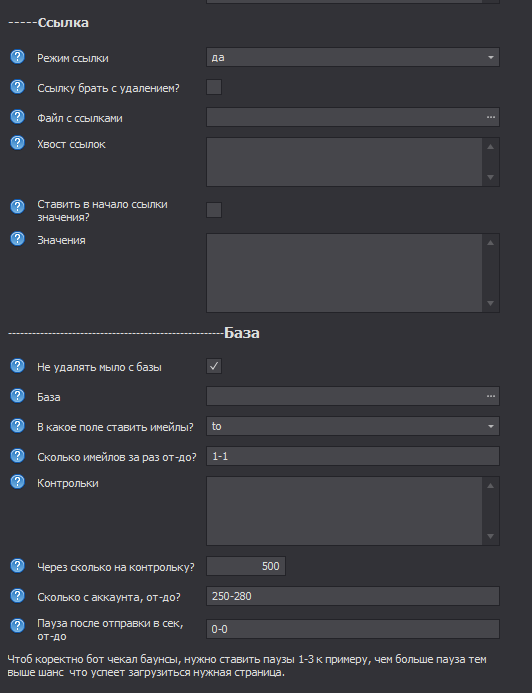Viewport: 532px width, 693px height.
Task: Click down arrow in Хвост ссылок textbox
Action: [490, 177]
